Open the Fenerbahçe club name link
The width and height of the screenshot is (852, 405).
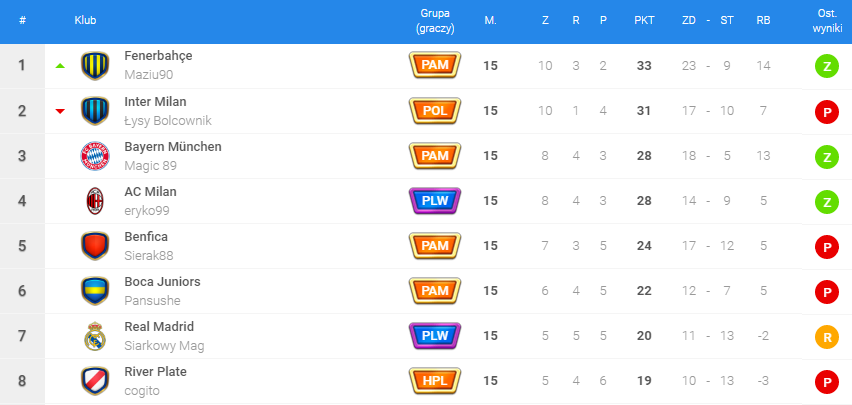coord(158,56)
